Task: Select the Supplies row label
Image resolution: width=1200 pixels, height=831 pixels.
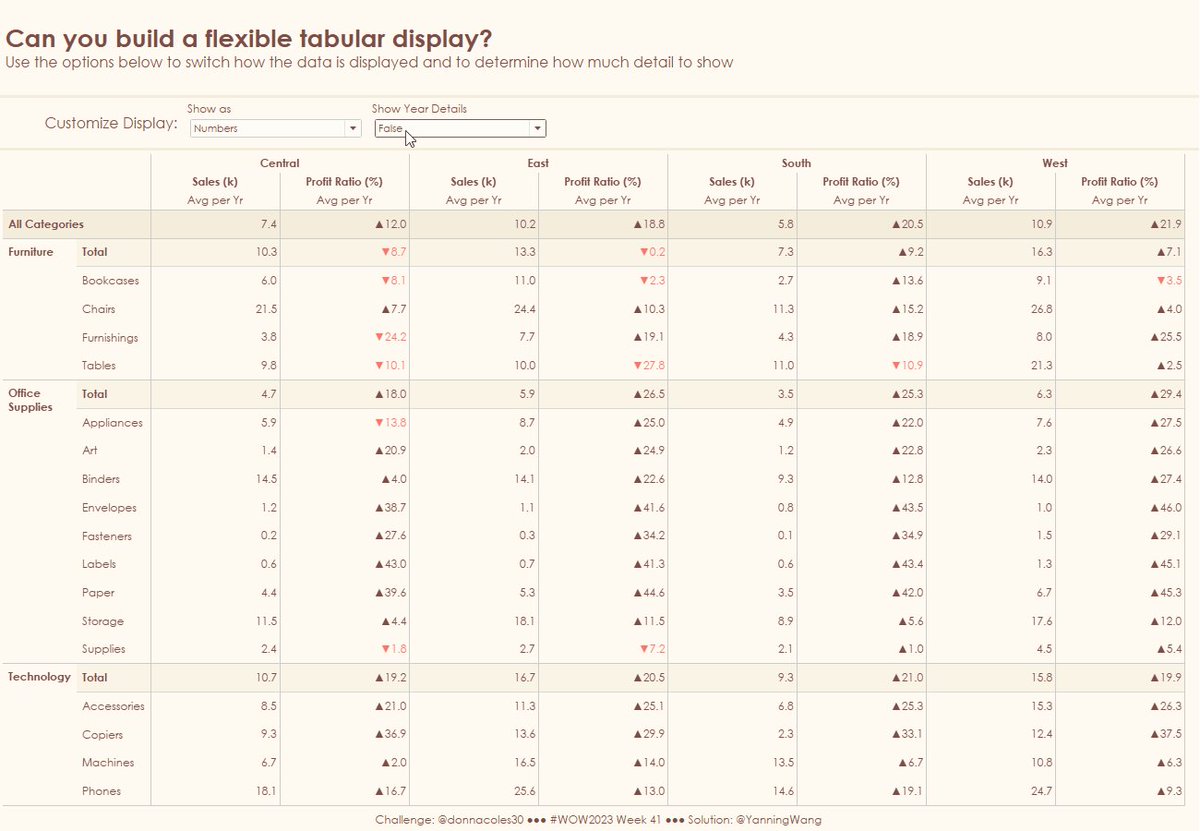Action: 104,649
